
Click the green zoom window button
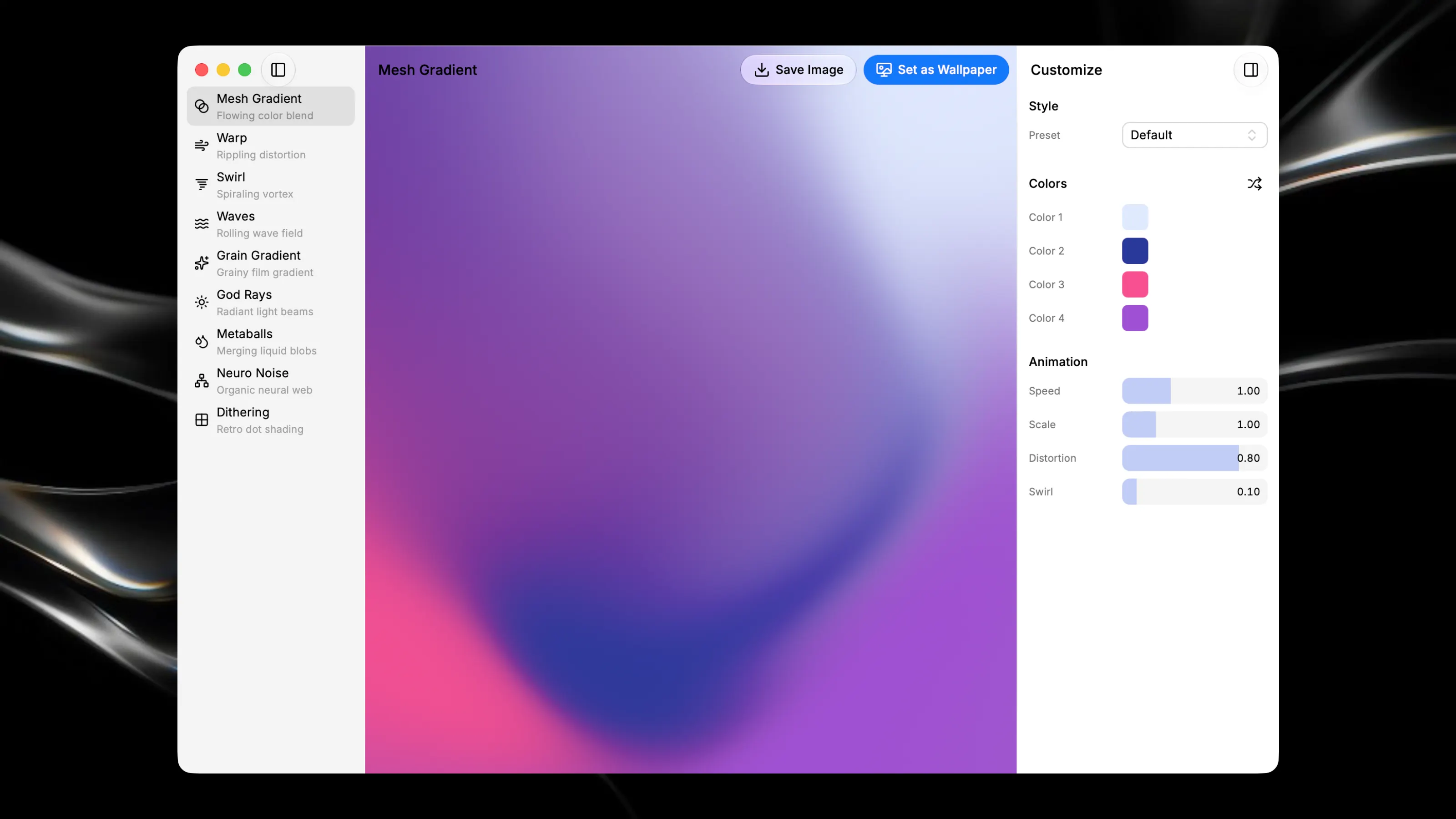[x=245, y=70]
